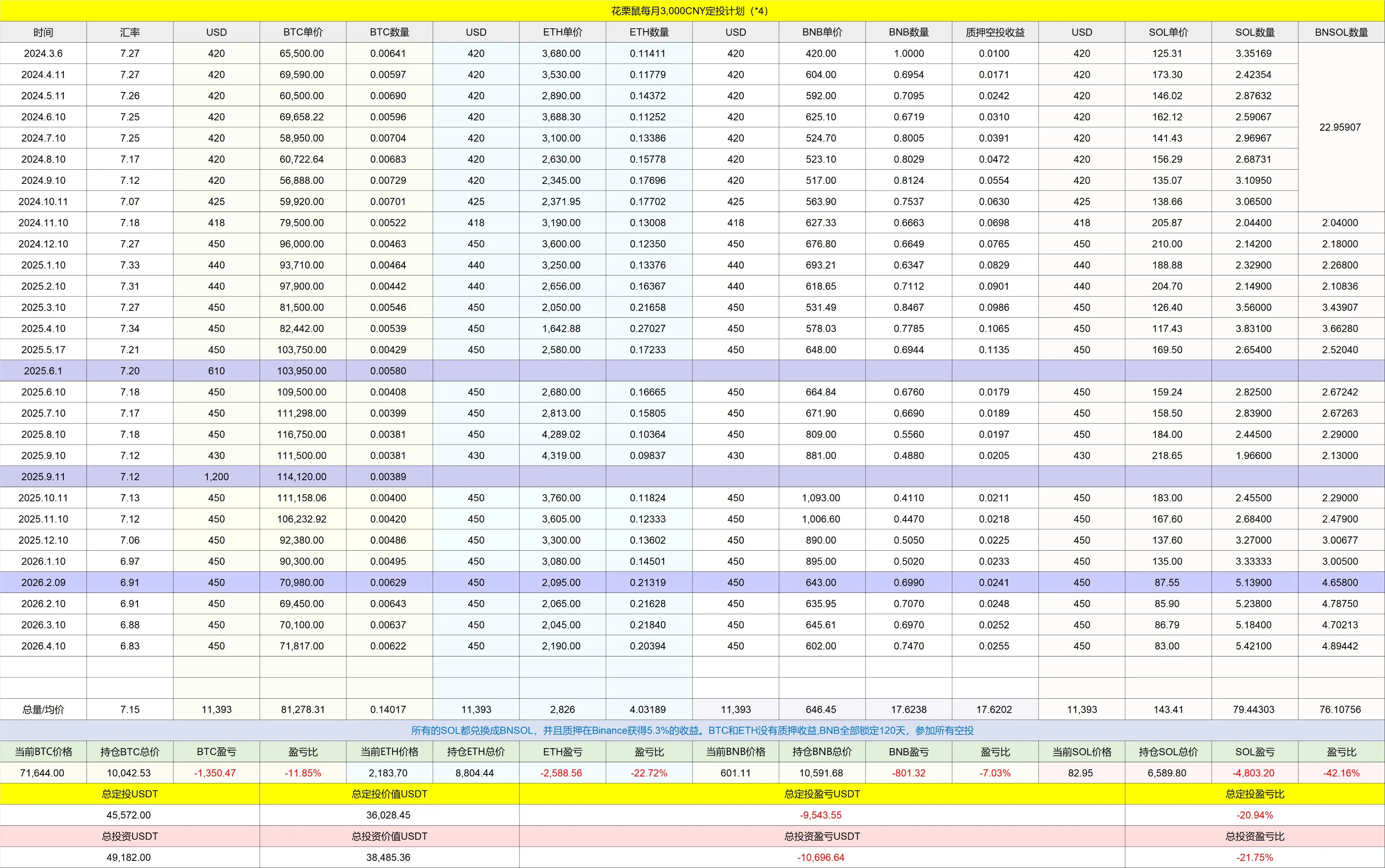Select the 汇率 column header cell
The width and height of the screenshot is (1385, 868).
click(x=130, y=32)
